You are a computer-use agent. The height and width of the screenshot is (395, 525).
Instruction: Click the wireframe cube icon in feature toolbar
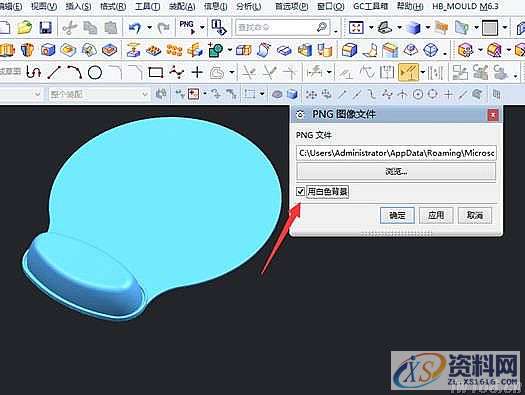point(431,50)
